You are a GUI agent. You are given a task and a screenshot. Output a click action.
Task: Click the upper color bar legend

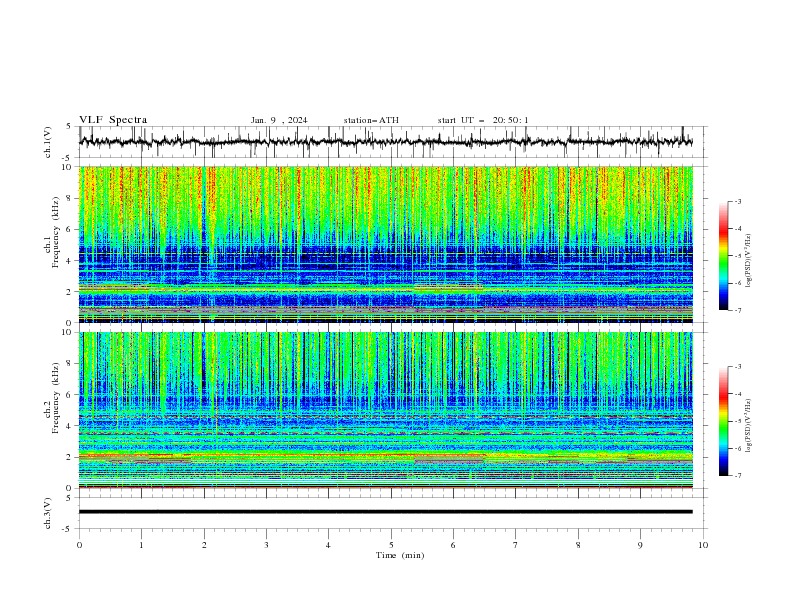[723, 256]
